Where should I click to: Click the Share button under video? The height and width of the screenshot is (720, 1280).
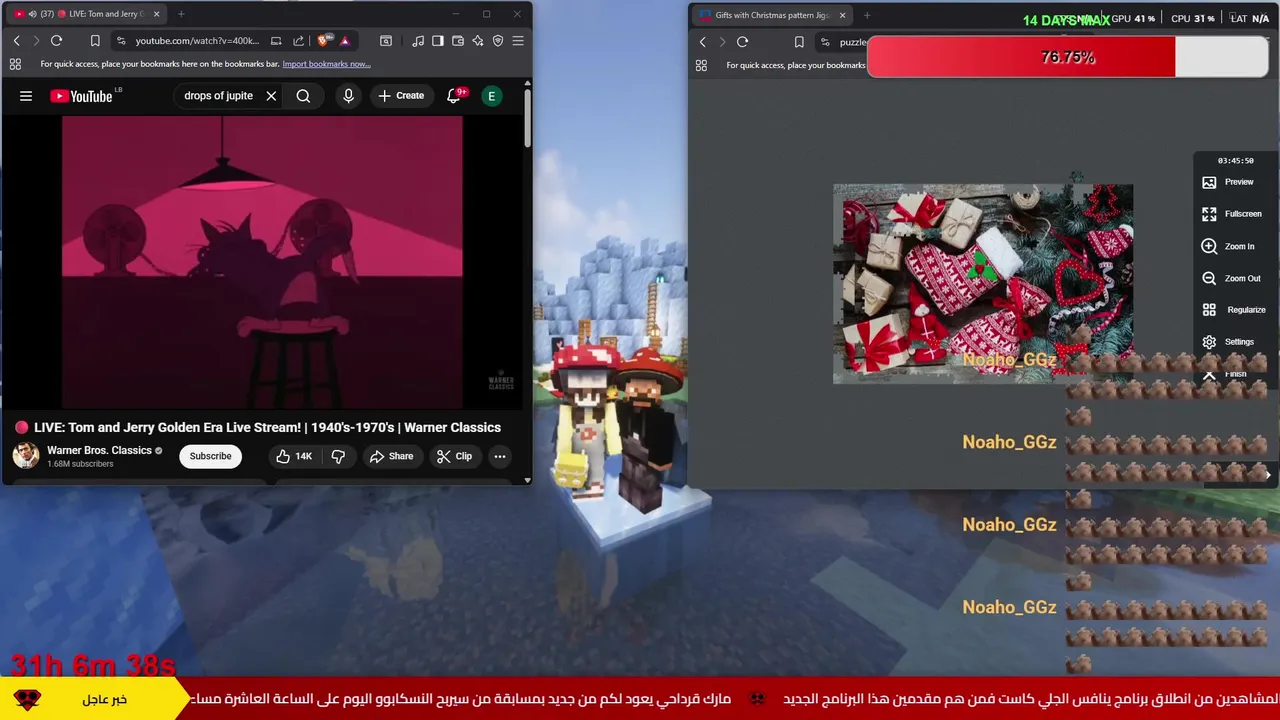coord(391,456)
